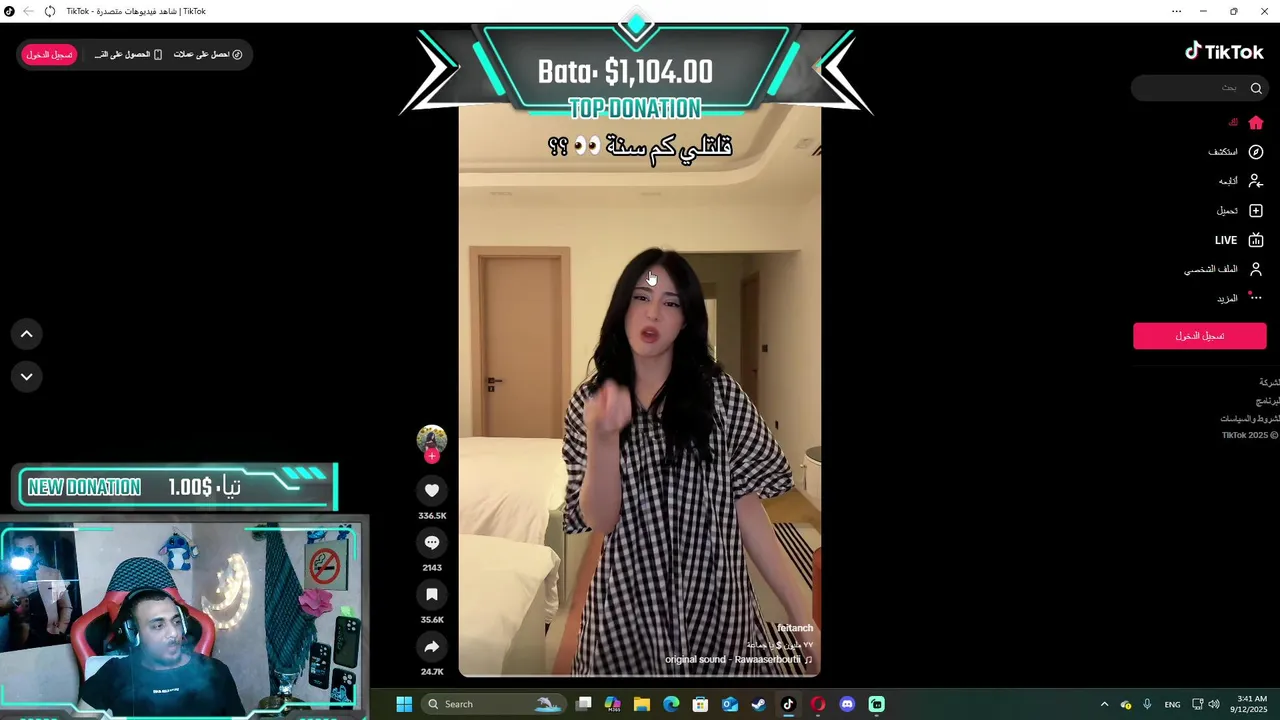Save video with bookmark icon
Screen dimensions: 1280x720
pyautogui.click(x=432, y=594)
